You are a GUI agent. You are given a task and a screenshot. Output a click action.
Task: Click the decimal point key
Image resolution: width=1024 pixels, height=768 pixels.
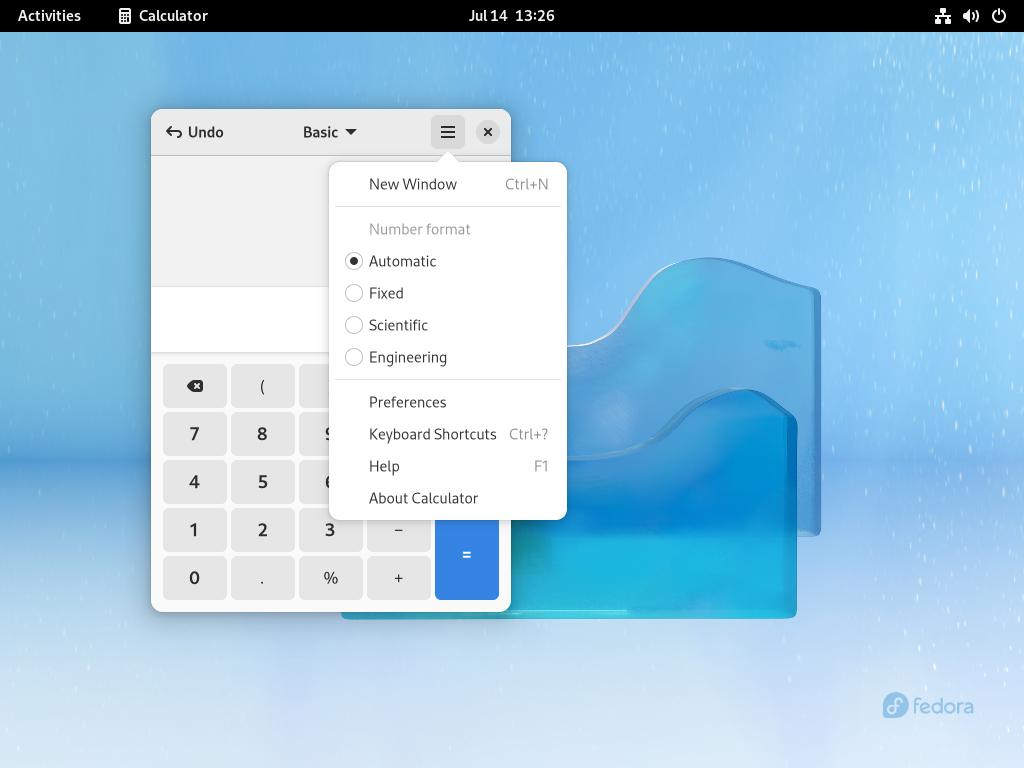(x=263, y=578)
